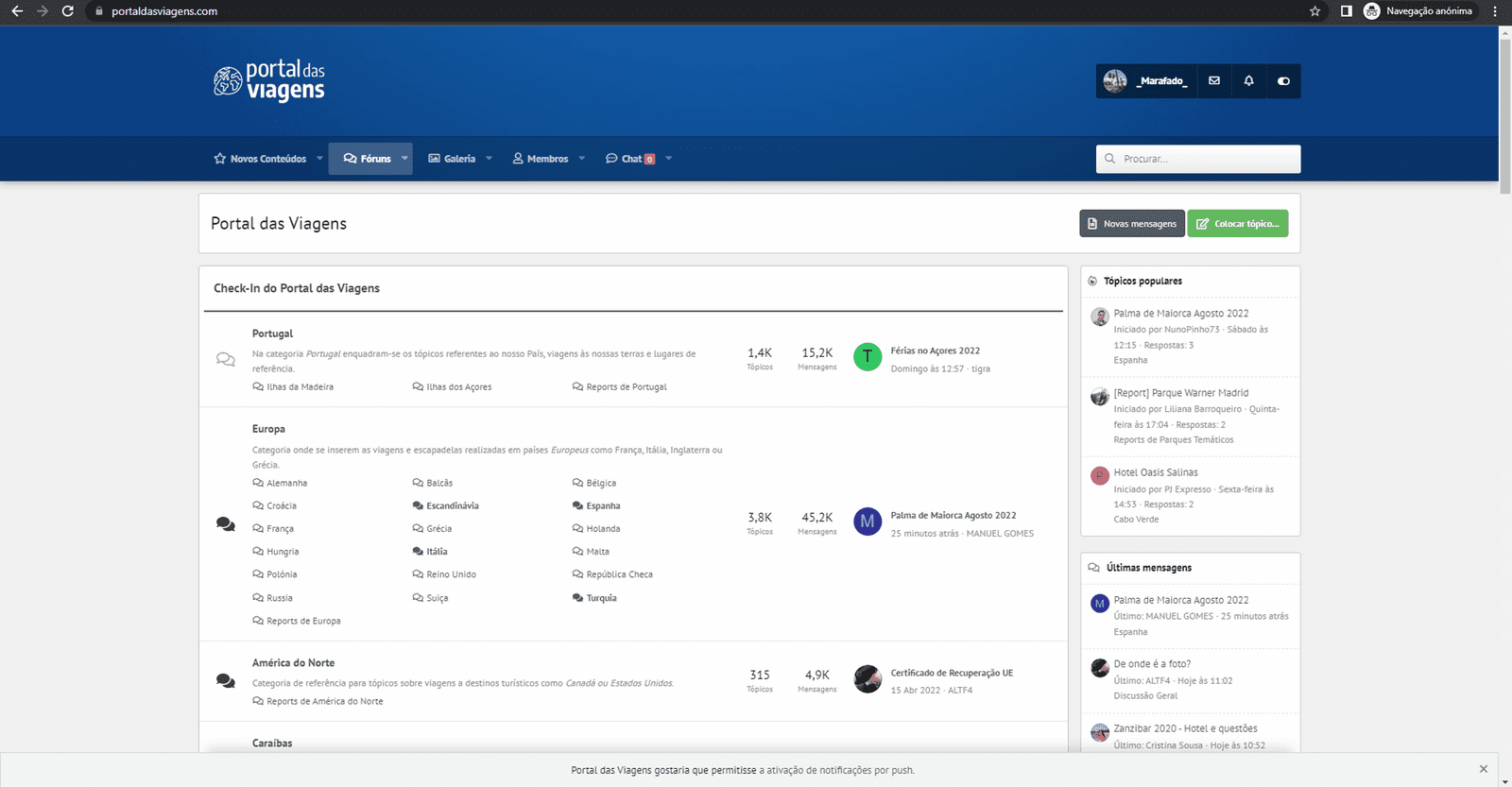Dismiss the push notification banner
Viewport: 1512px width, 787px height.
(x=1484, y=769)
